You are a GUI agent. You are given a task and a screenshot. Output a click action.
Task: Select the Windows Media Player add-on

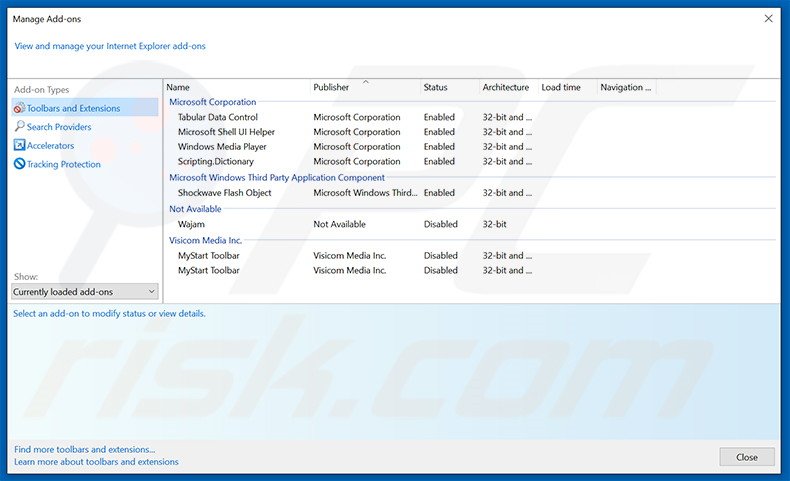[222, 147]
